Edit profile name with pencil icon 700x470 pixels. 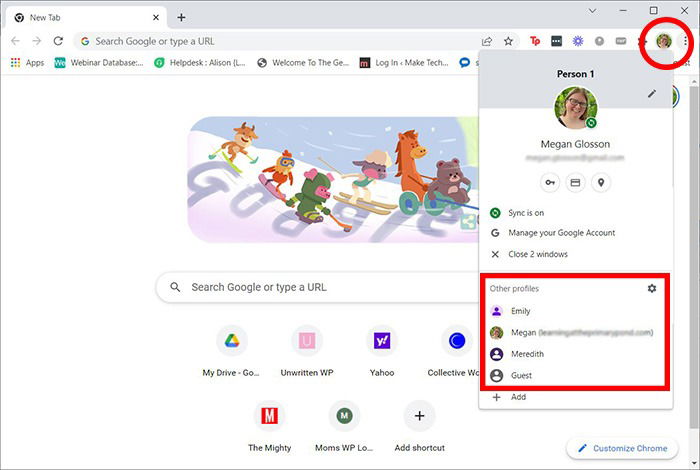tap(652, 94)
